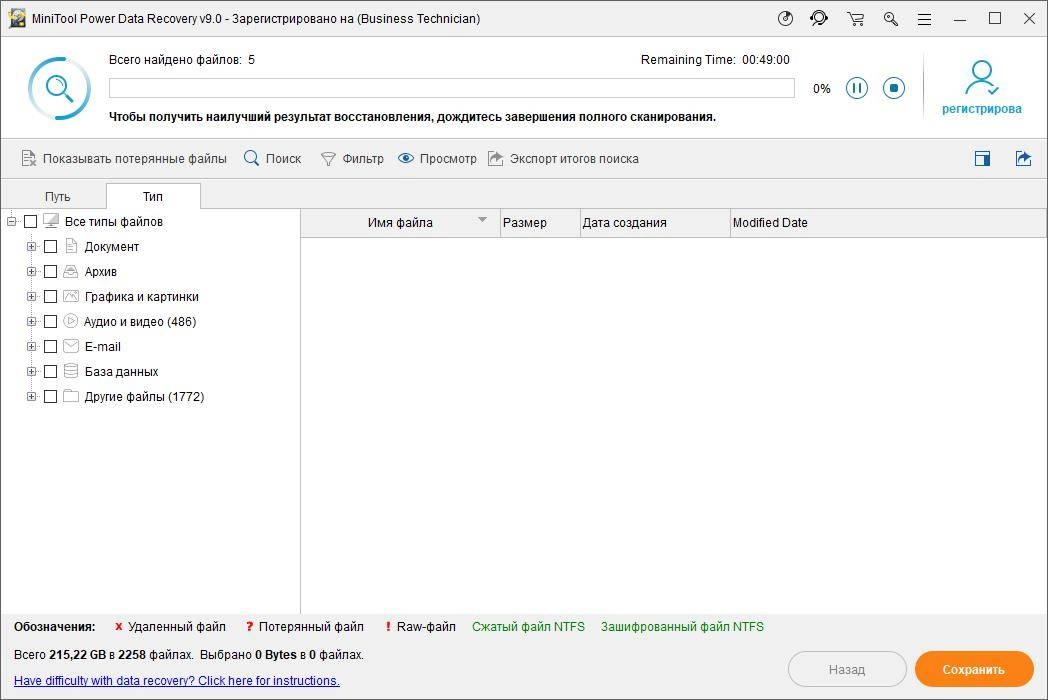Click the Экспорт итогов поиска label
The image size is (1048, 700).
tap(574, 158)
